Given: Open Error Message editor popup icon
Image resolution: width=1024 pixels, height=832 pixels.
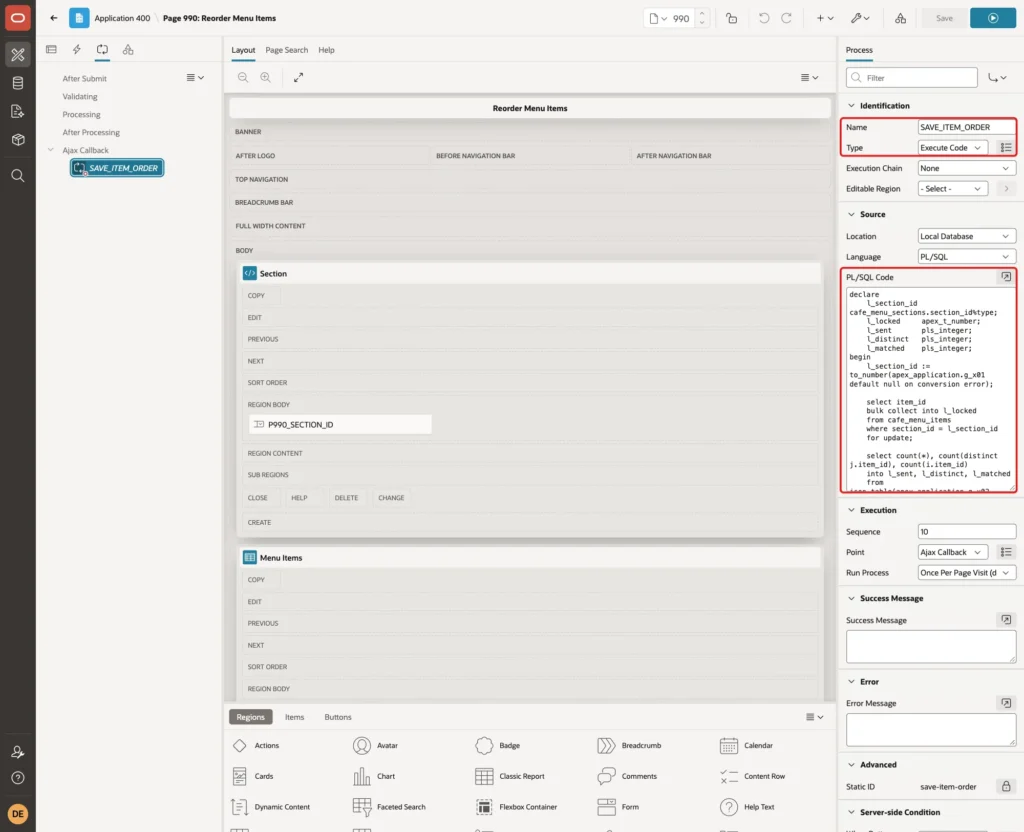Looking at the screenshot, I should click(1006, 703).
